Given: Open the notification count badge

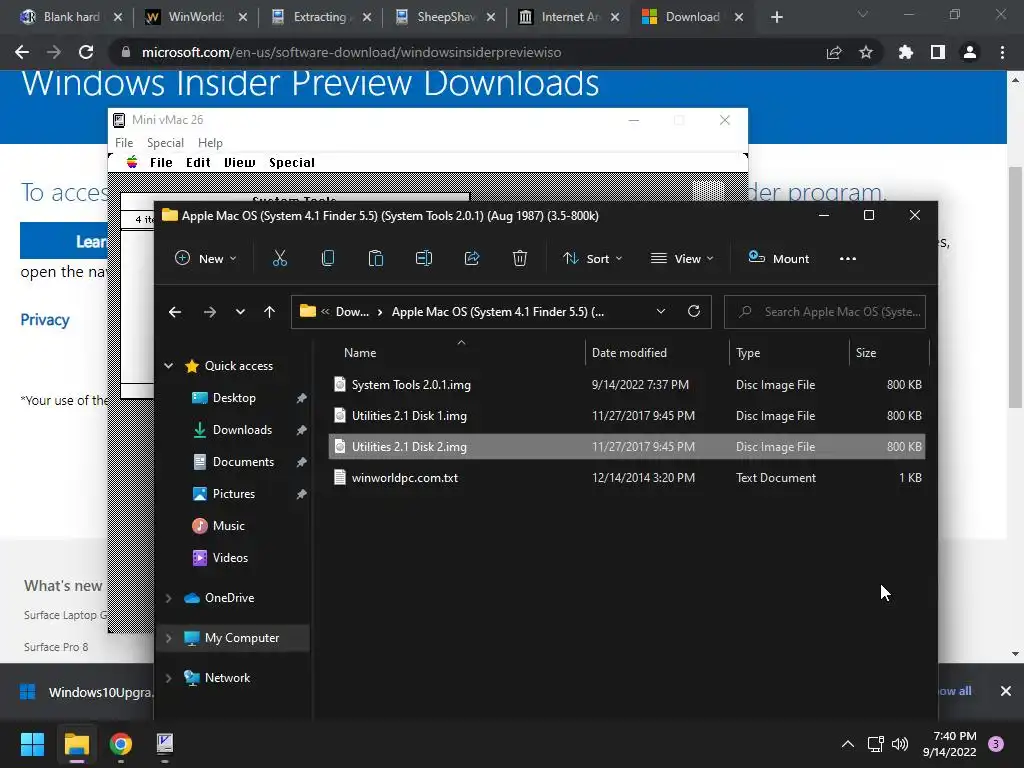Looking at the screenshot, I should [996, 744].
